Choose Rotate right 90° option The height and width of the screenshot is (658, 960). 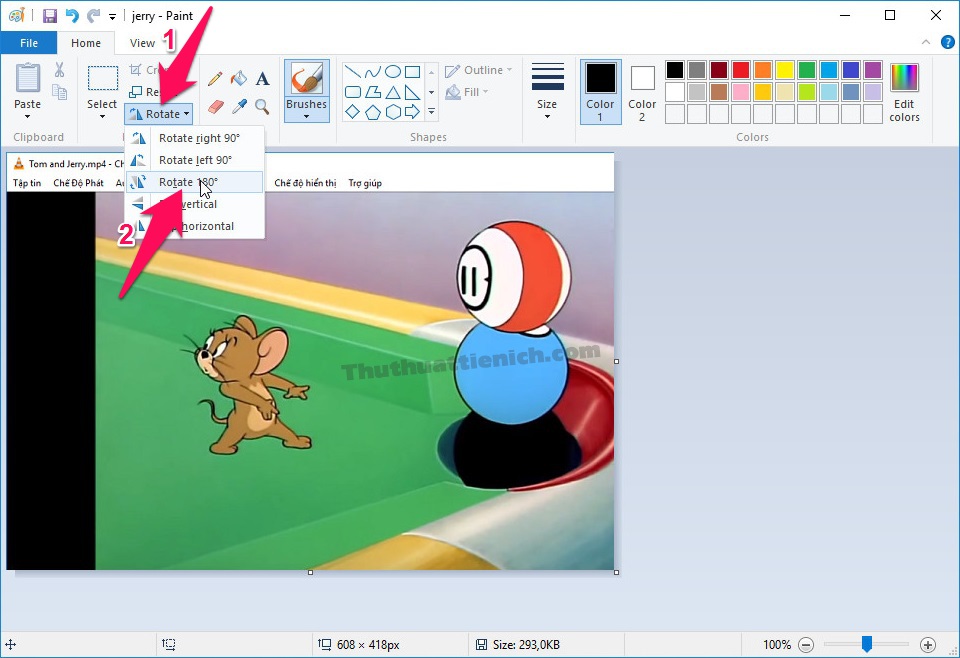click(199, 138)
